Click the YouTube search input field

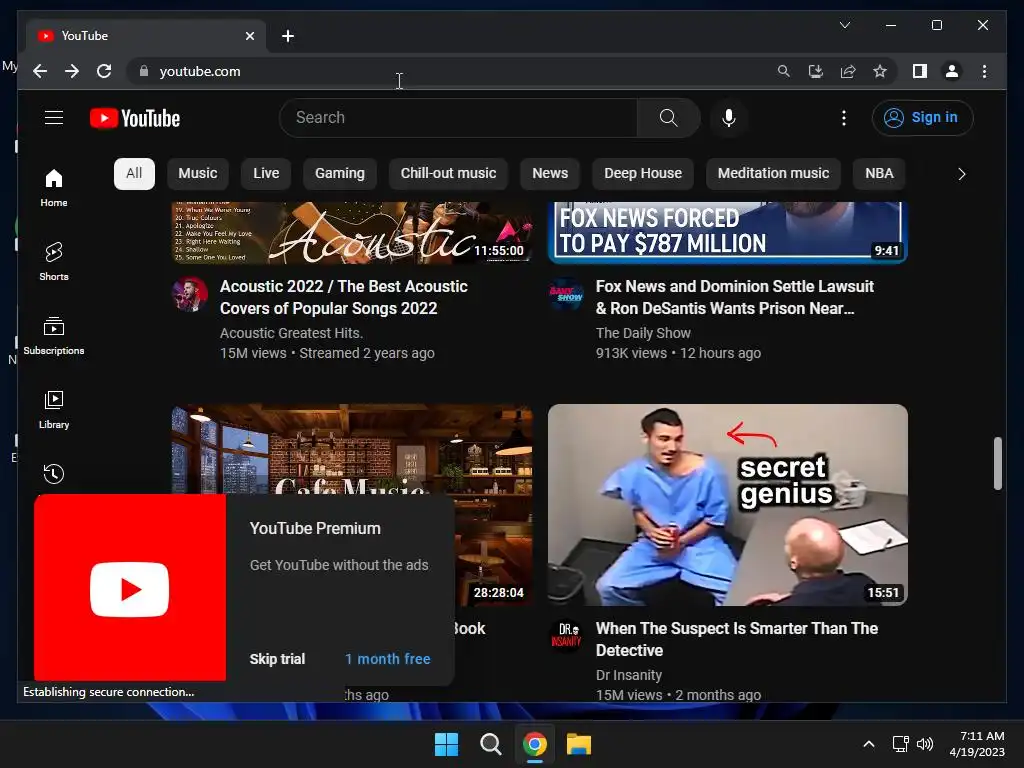coord(459,118)
